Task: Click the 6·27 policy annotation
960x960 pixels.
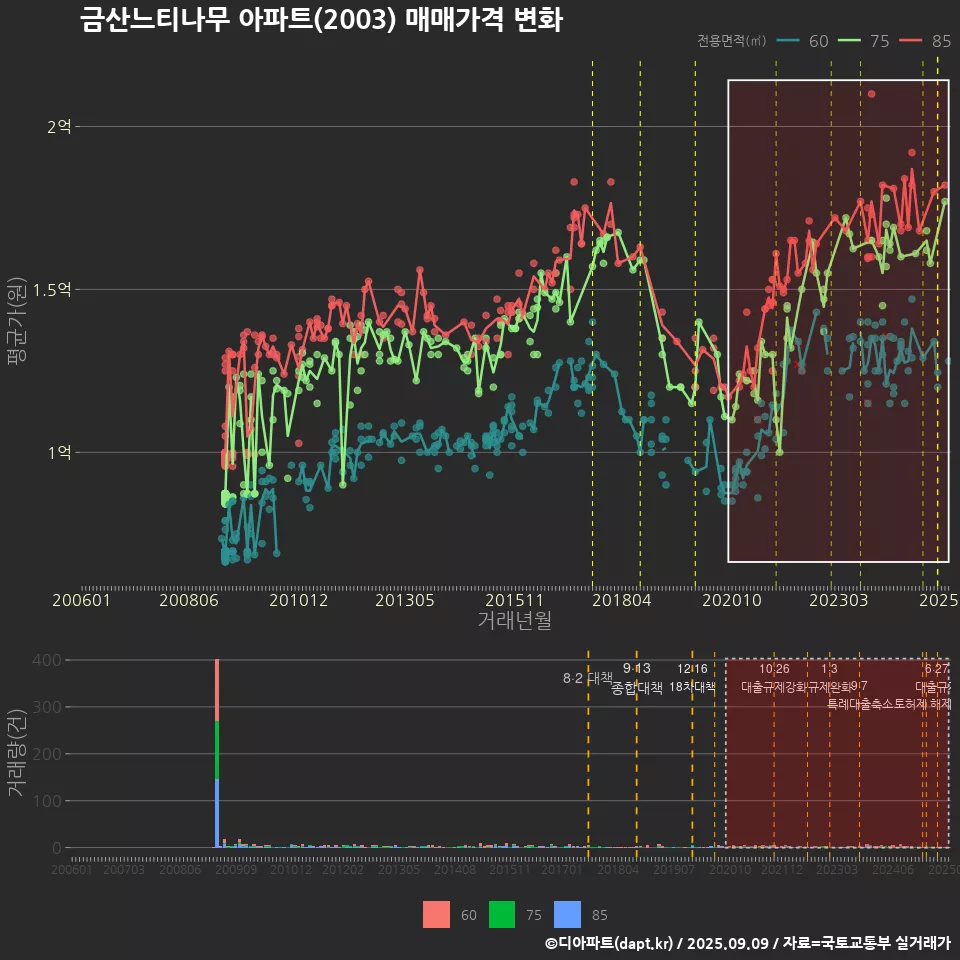Action: [x=937, y=669]
